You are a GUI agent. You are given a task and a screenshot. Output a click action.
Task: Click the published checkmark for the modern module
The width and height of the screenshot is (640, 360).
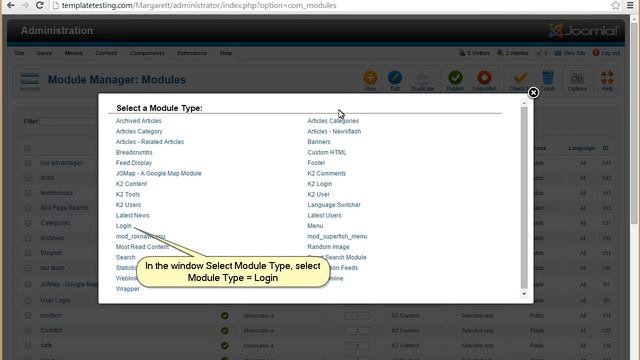pyautogui.click(x=224, y=316)
